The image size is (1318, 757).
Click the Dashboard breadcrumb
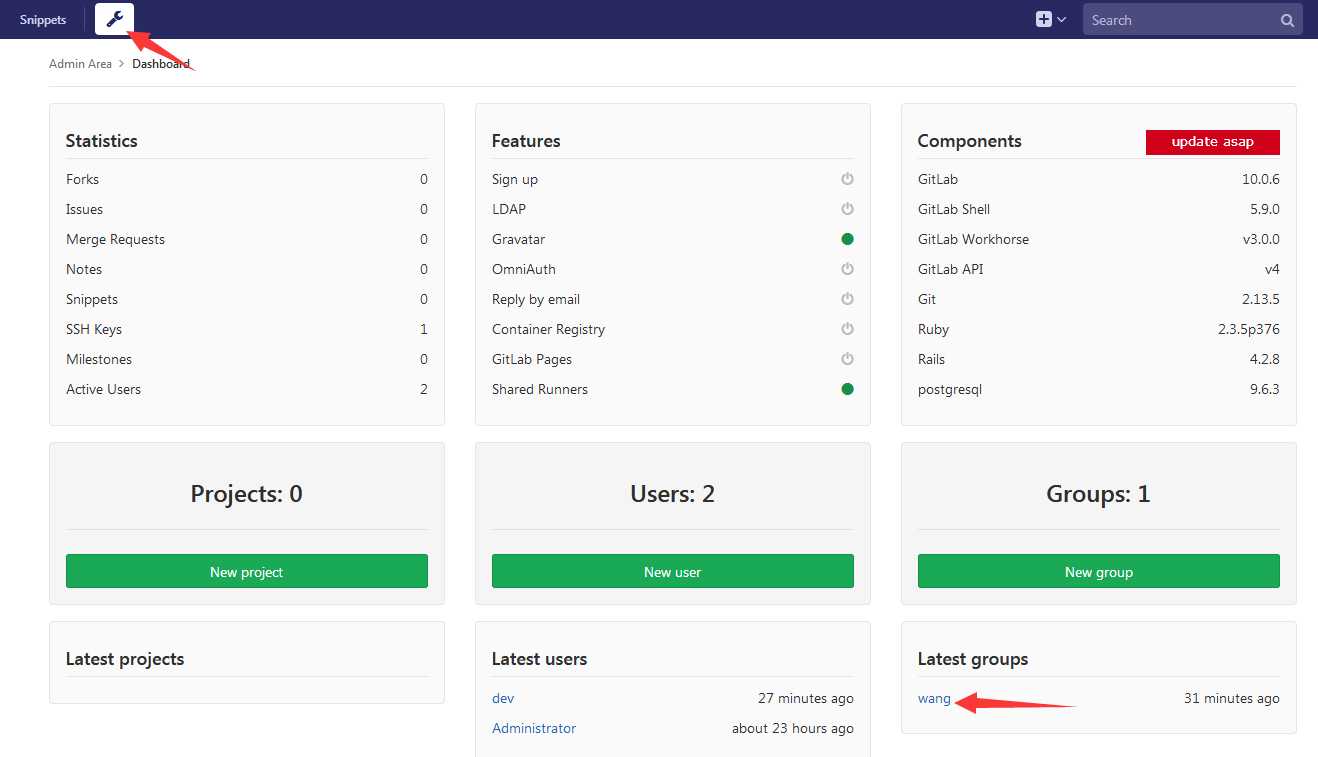pos(161,64)
